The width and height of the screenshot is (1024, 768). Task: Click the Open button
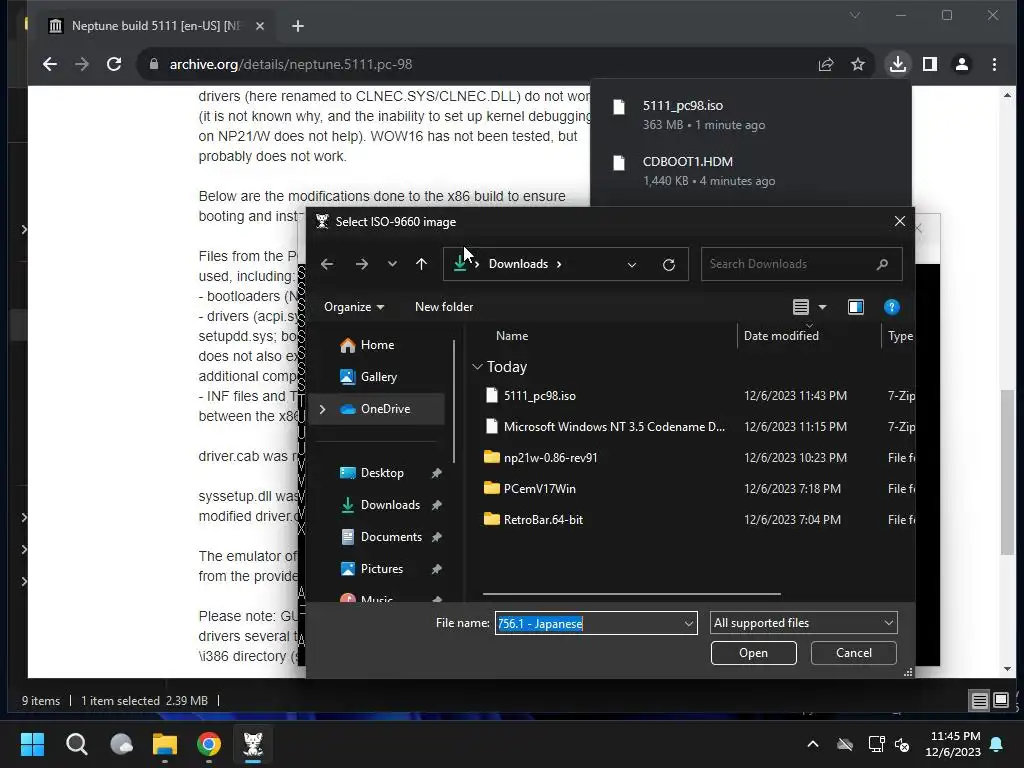(x=754, y=653)
